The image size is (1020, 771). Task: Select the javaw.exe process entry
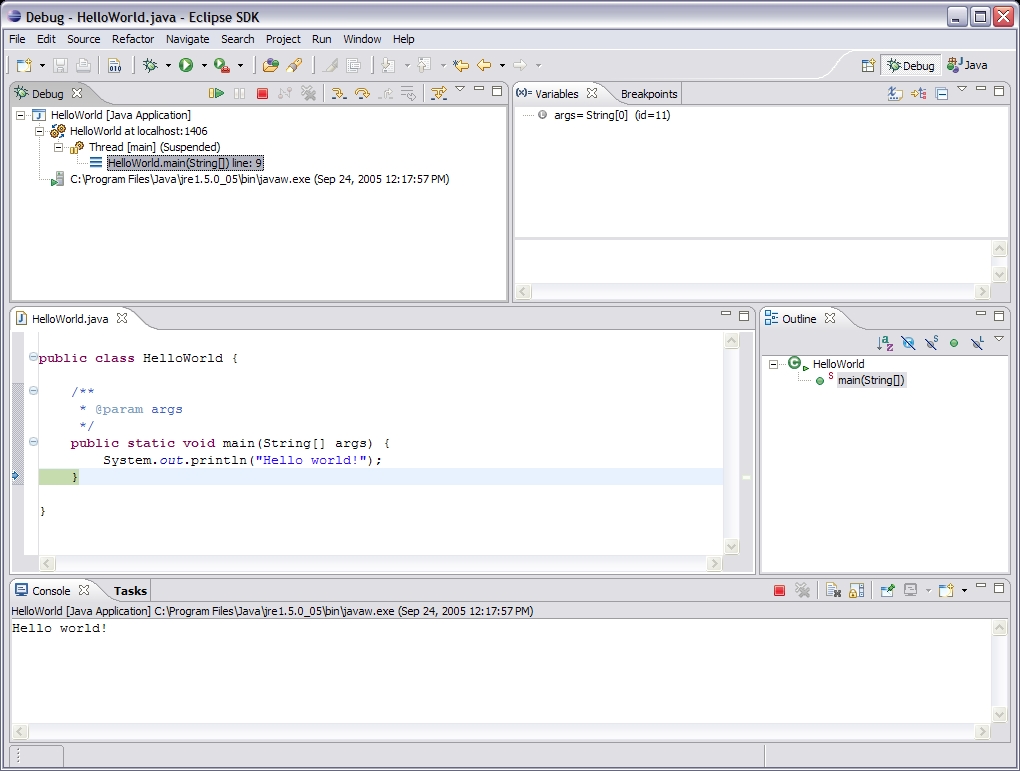coord(260,179)
